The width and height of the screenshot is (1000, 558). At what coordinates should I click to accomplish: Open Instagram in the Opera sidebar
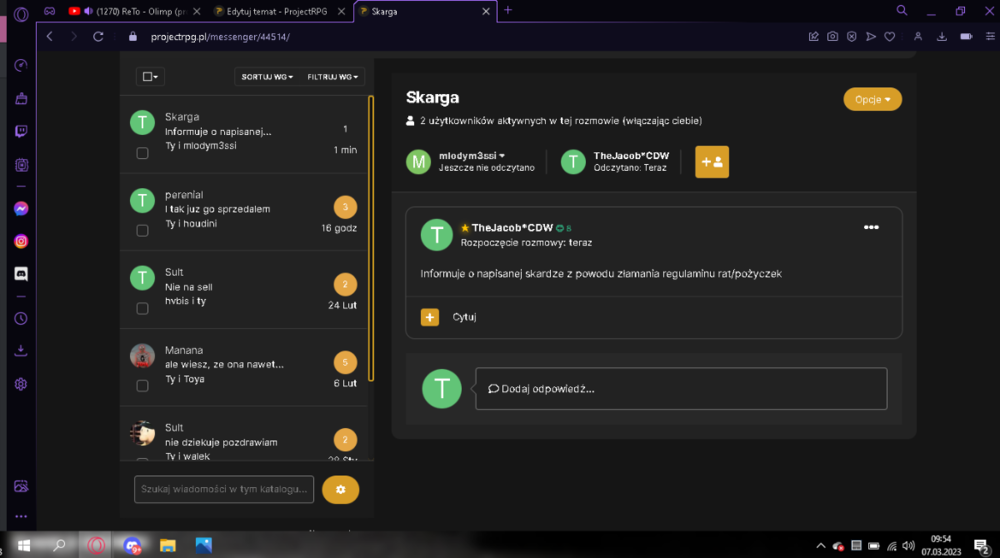(21, 242)
